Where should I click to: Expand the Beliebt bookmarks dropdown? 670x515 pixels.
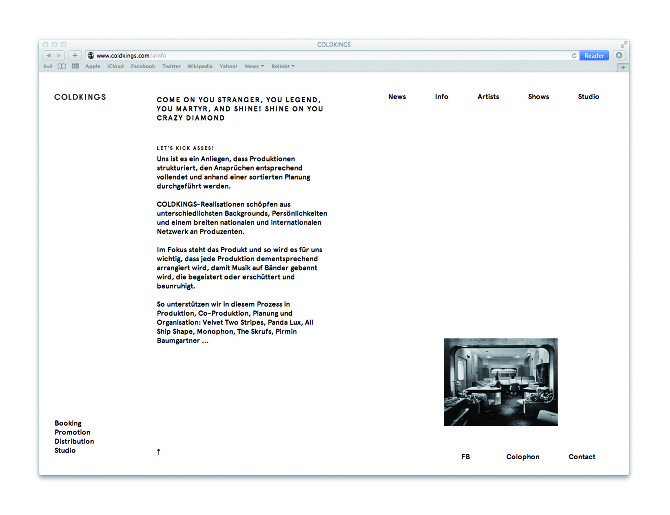pyautogui.click(x=283, y=66)
